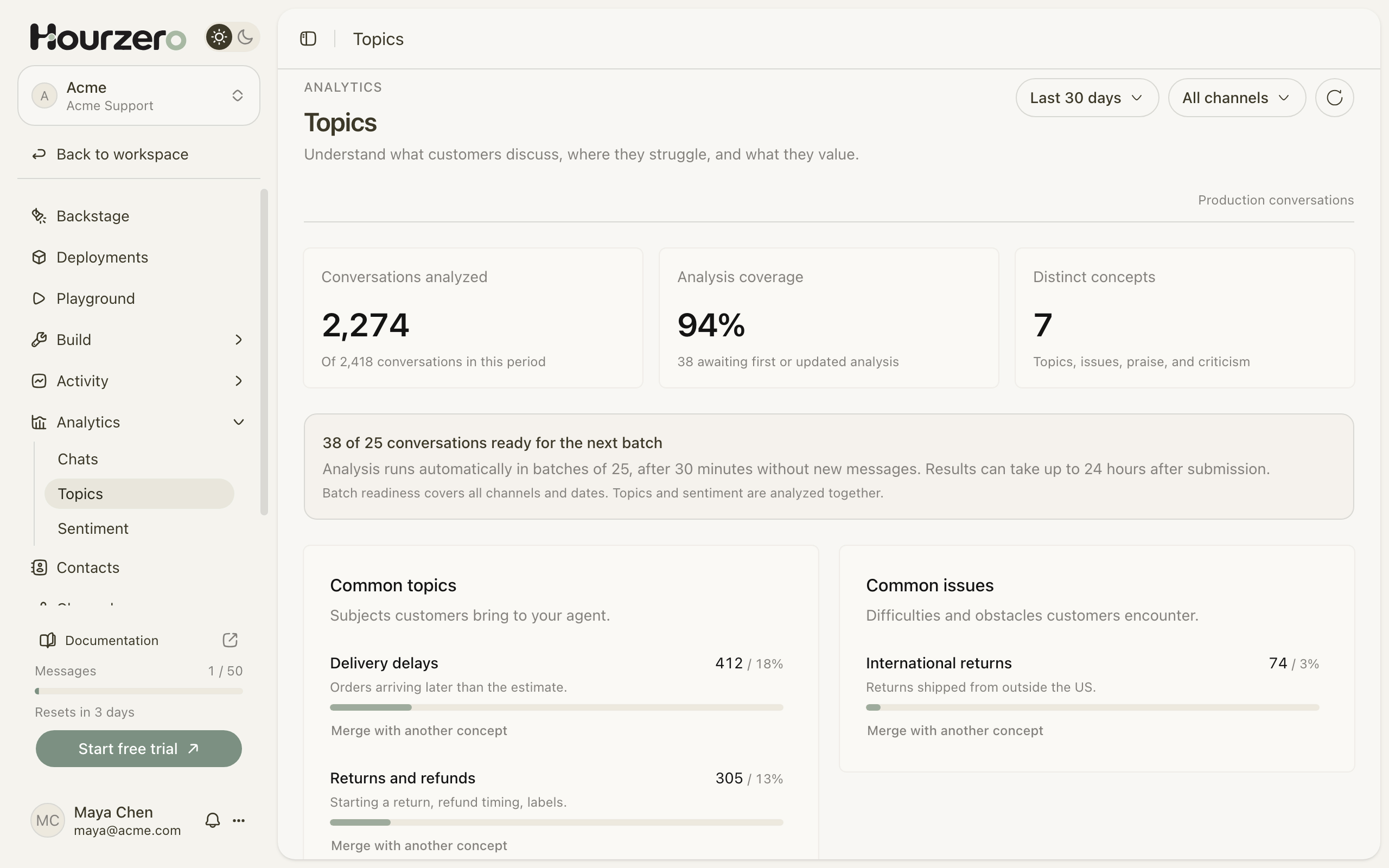Image resolution: width=1389 pixels, height=868 pixels.
Task: Click the Returns and refunds topic title
Action: (x=403, y=778)
